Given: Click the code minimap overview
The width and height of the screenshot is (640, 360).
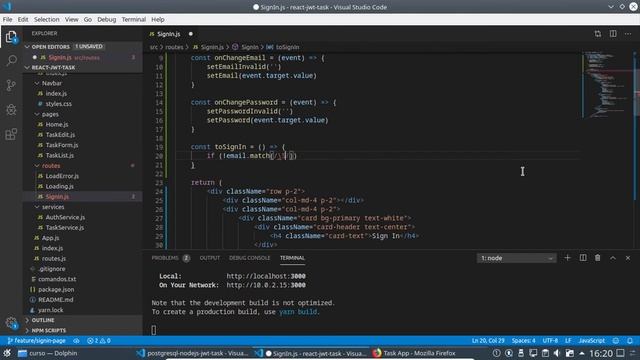Looking at the screenshot, I should pyautogui.click(x=606, y=86).
